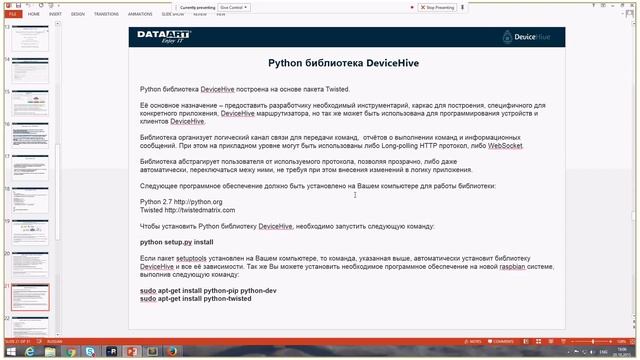Screen dimensions: 640x360
Task: Click the zoom percentage value in status bar
Action: click(621, 341)
